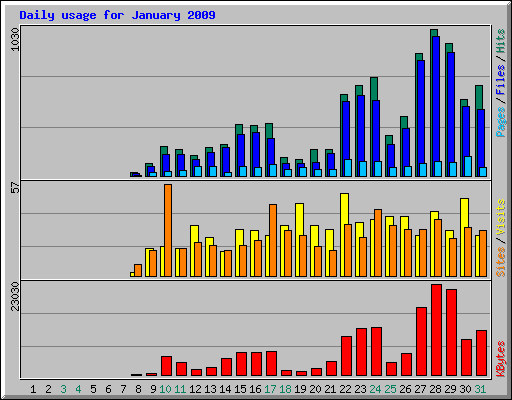Click green weekend day label 11
512x400 pixels.
click(x=180, y=389)
